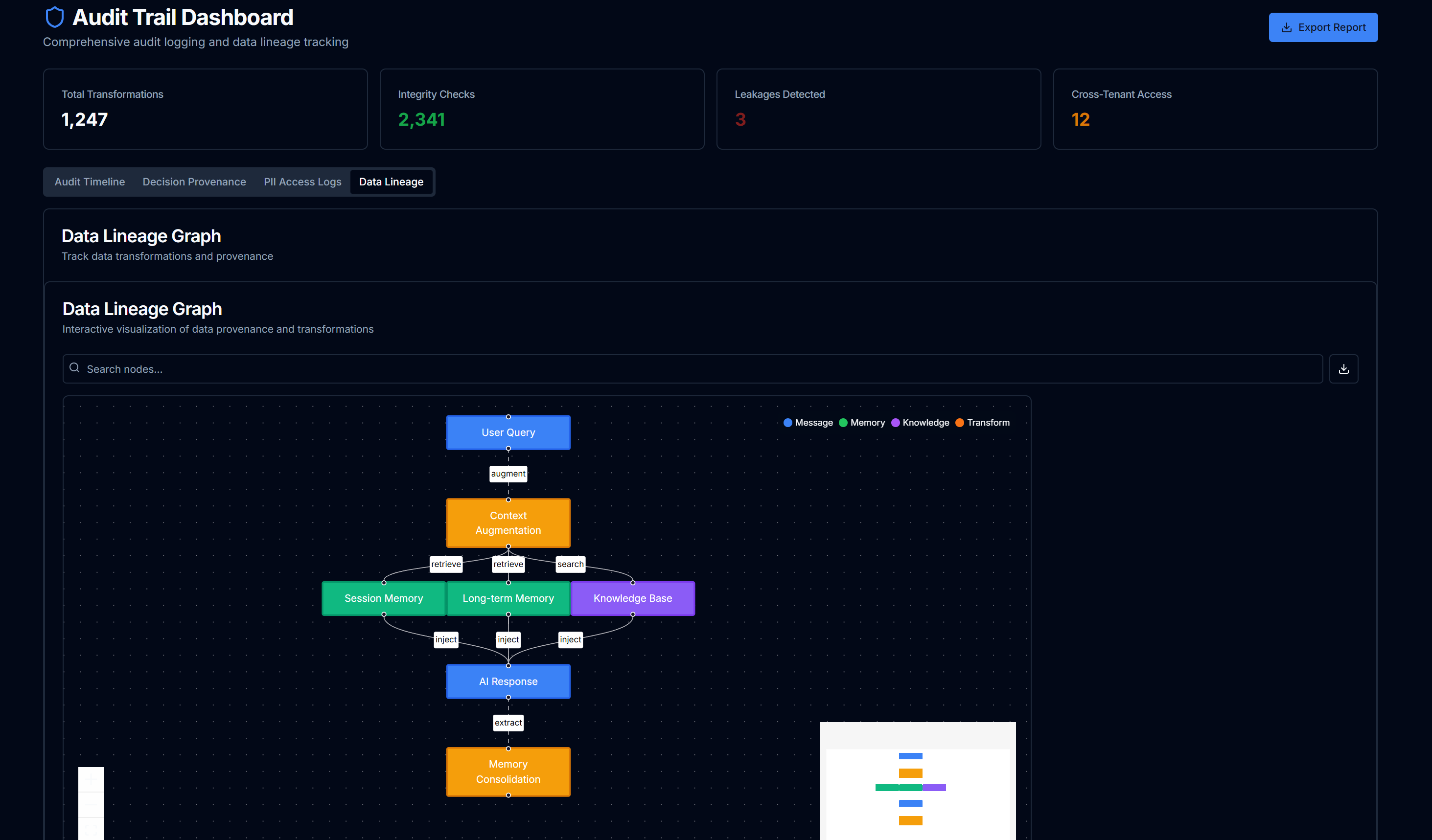Select the User Query node

click(x=508, y=432)
